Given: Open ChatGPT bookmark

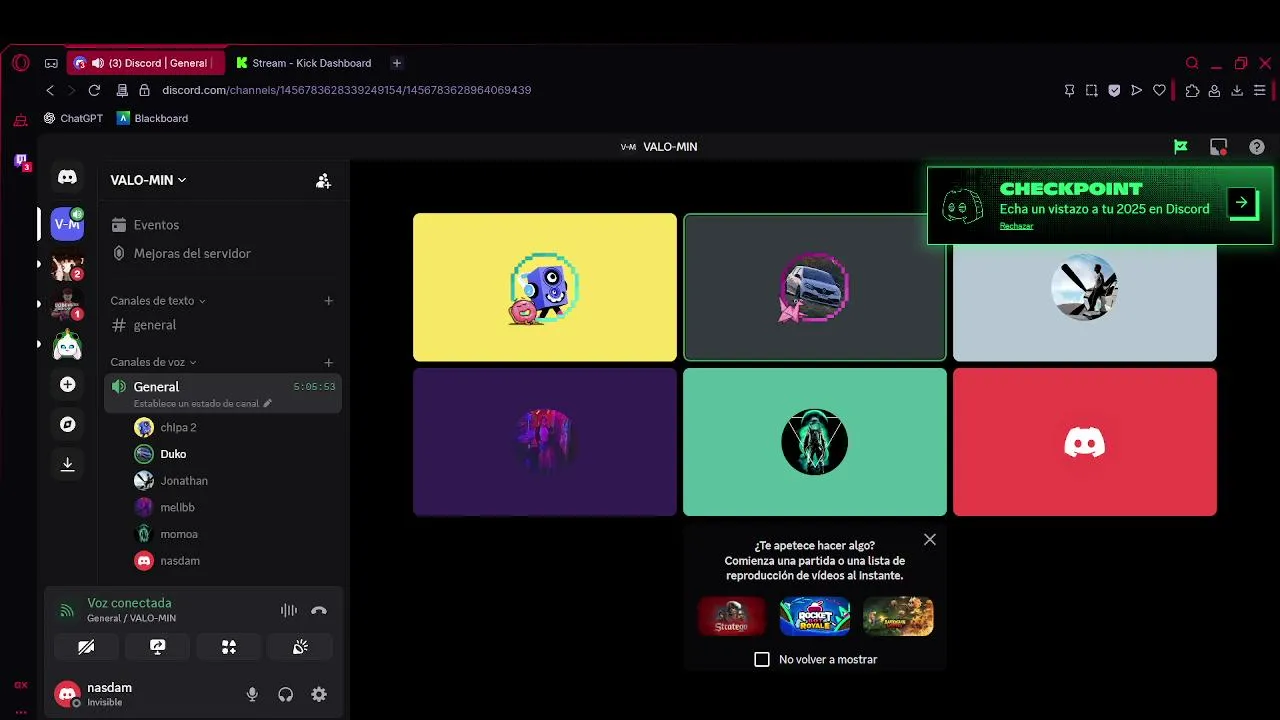Looking at the screenshot, I should click(x=73, y=118).
